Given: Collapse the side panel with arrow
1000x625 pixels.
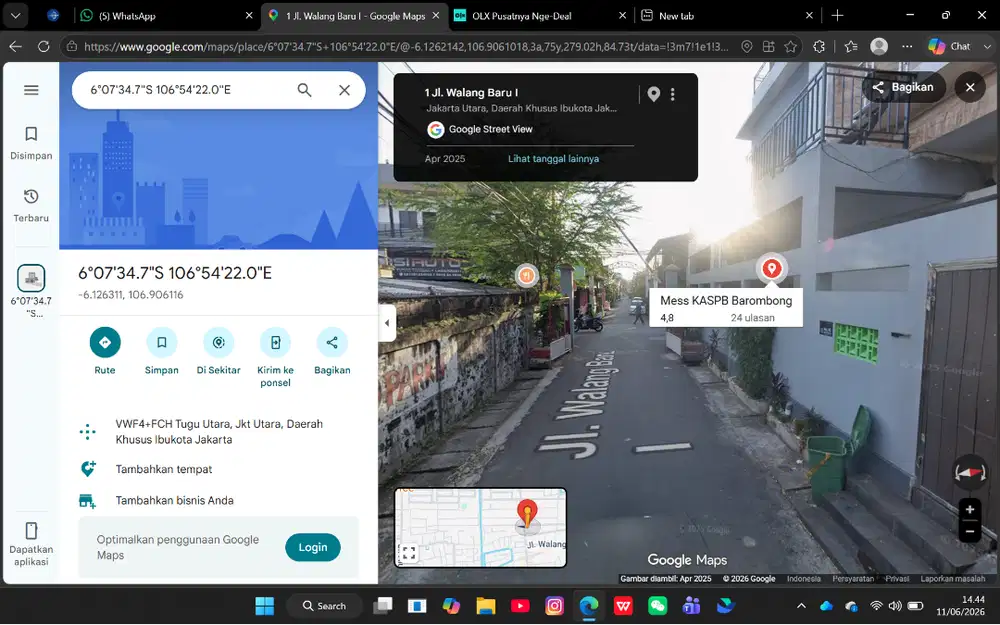Looking at the screenshot, I should click(386, 323).
